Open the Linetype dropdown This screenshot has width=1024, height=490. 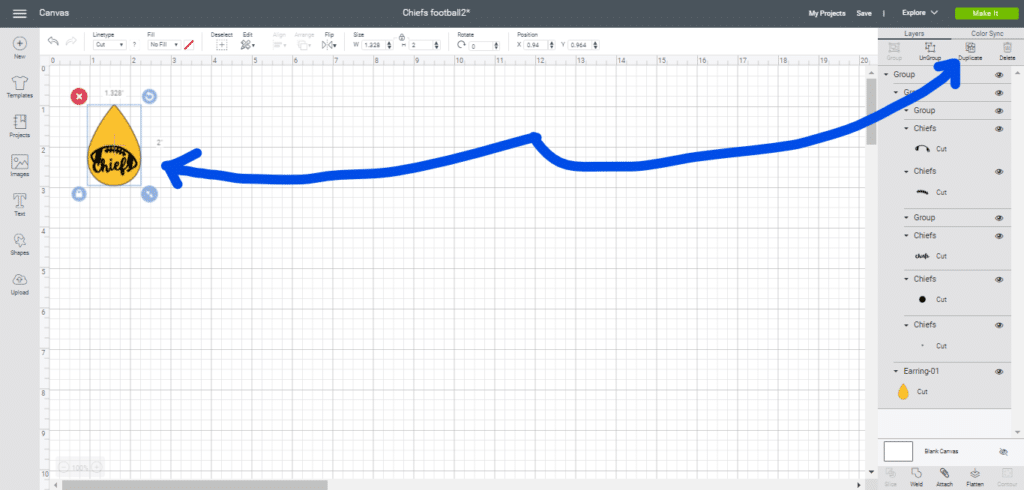[x=108, y=45]
